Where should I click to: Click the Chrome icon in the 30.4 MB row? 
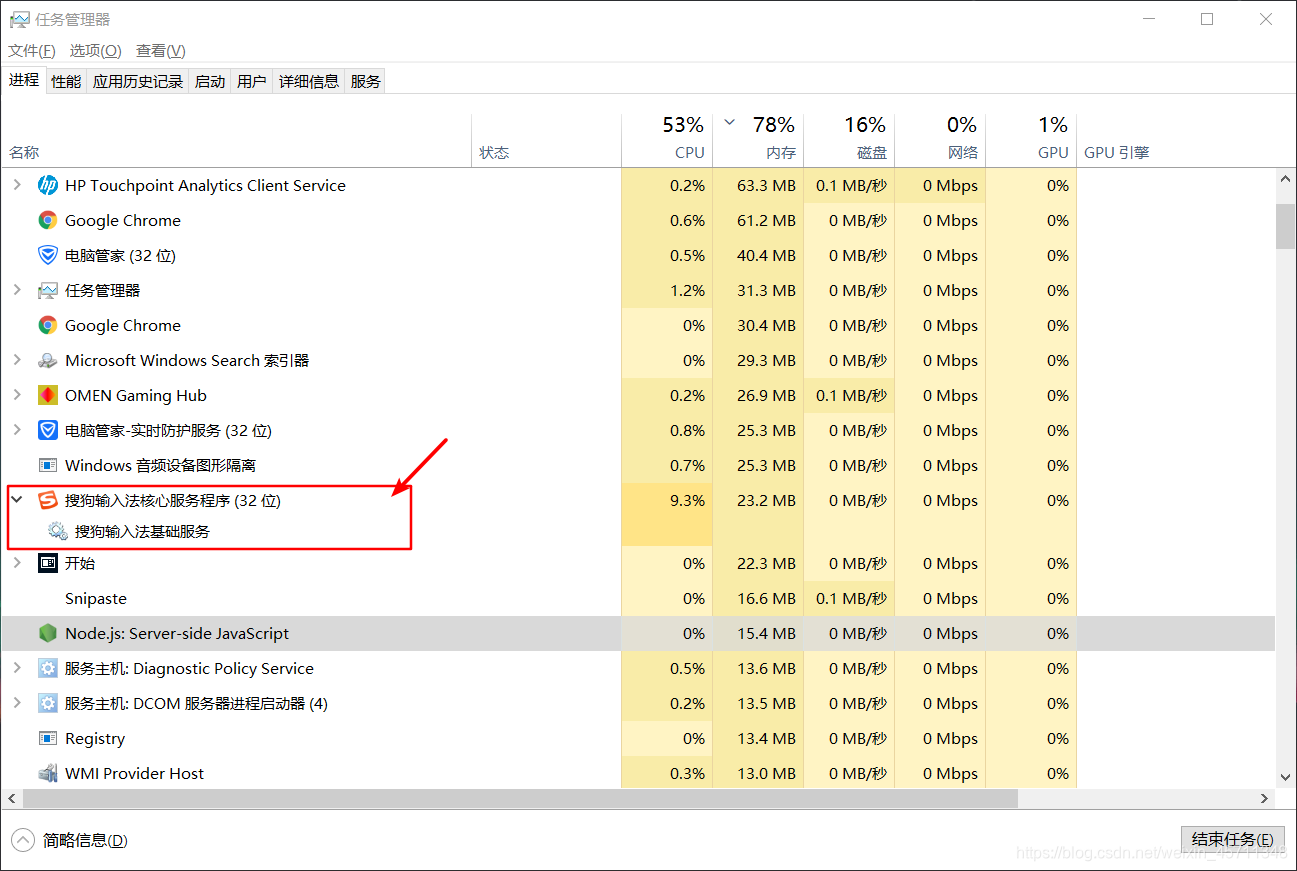47,325
